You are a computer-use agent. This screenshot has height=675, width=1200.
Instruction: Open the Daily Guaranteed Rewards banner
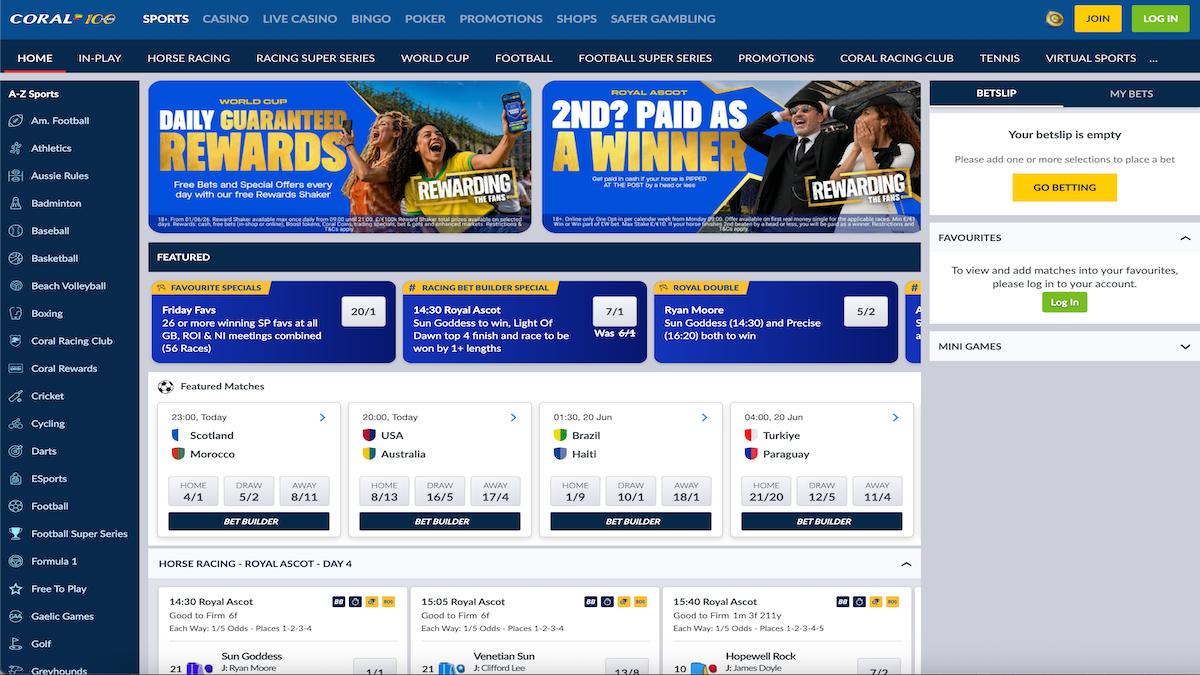[x=340, y=155]
